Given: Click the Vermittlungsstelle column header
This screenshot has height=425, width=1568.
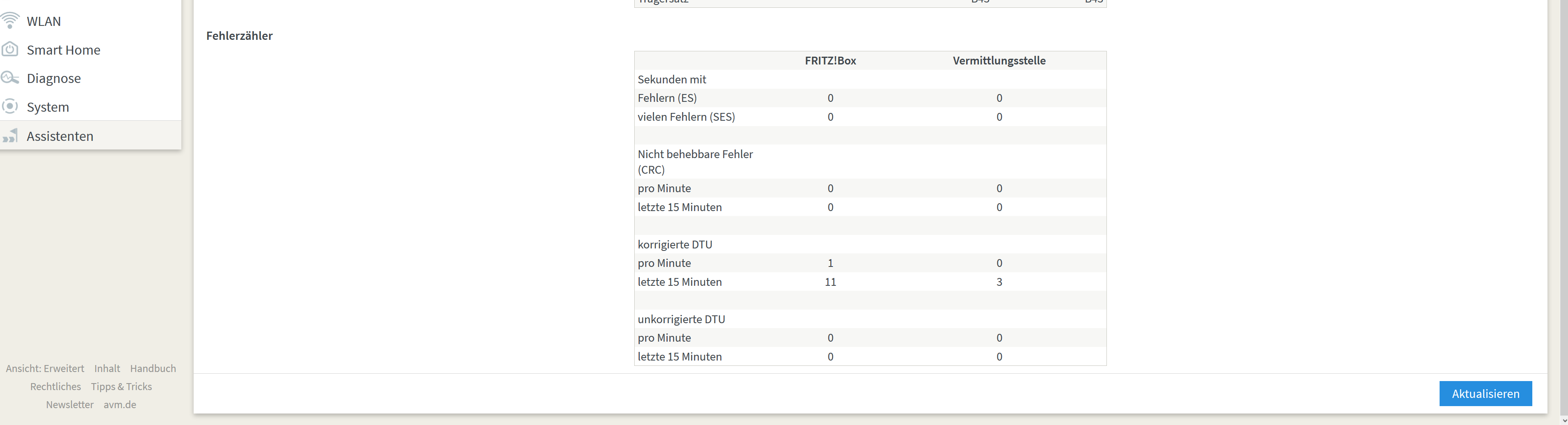Looking at the screenshot, I should (999, 60).
